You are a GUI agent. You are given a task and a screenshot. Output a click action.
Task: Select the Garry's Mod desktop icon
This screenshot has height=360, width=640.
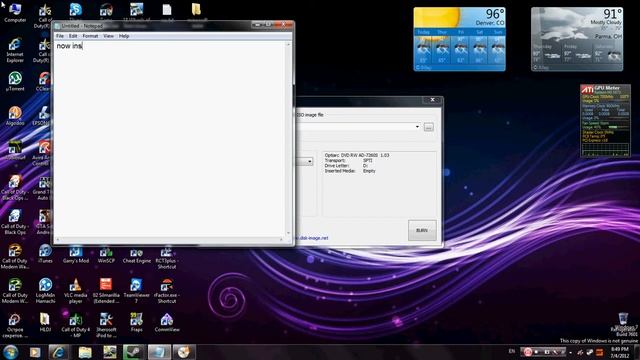76,254
